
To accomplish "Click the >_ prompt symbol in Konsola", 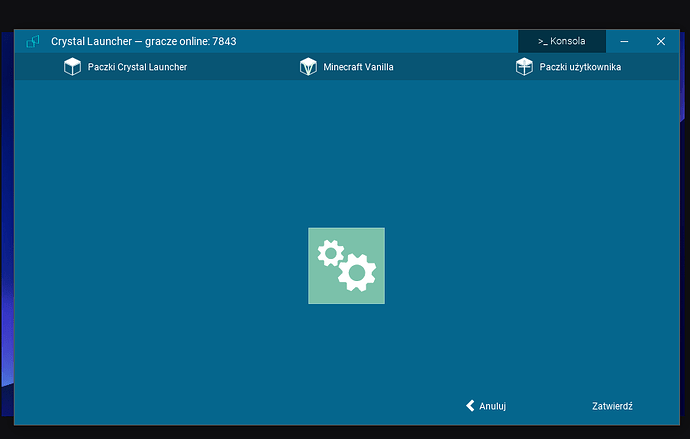I will tap(542, 42).
